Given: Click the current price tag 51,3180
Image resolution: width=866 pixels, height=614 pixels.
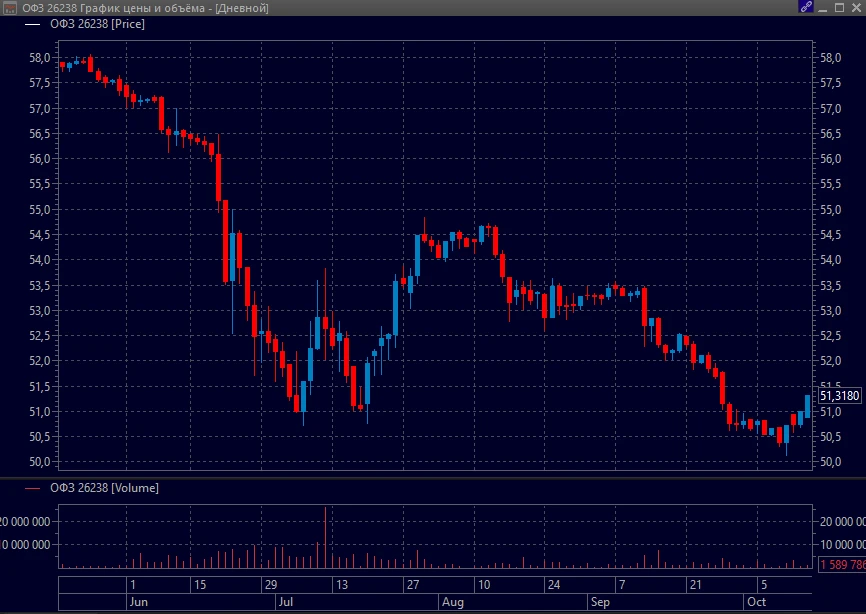Looking at the screenshot, I should point(839,396).
